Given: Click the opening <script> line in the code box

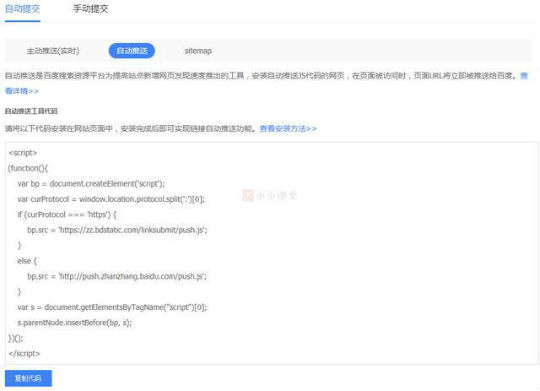Looking at the screenshot, I should pyautogui.click(x=23, y=153).
